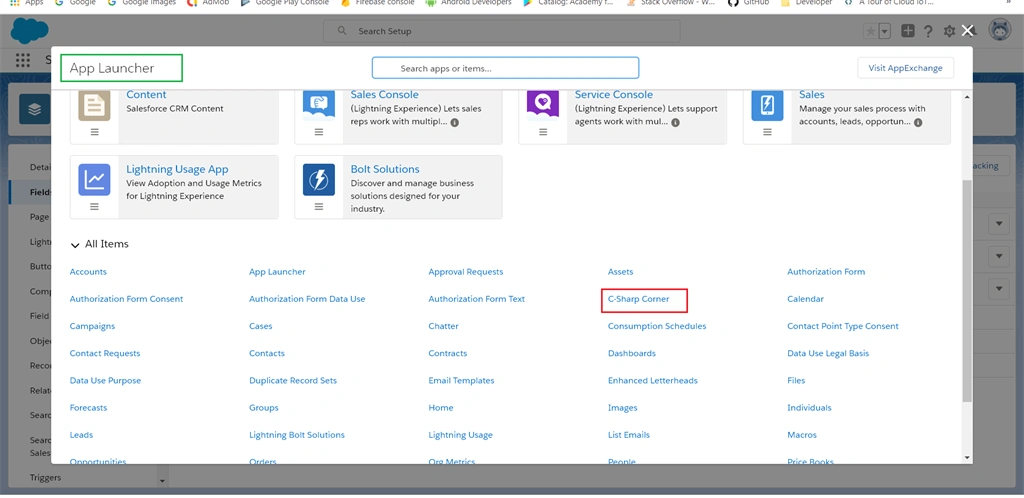Open the Contacts item
1024x498 pixels.
pyautogui.click(x=266, y=353)
